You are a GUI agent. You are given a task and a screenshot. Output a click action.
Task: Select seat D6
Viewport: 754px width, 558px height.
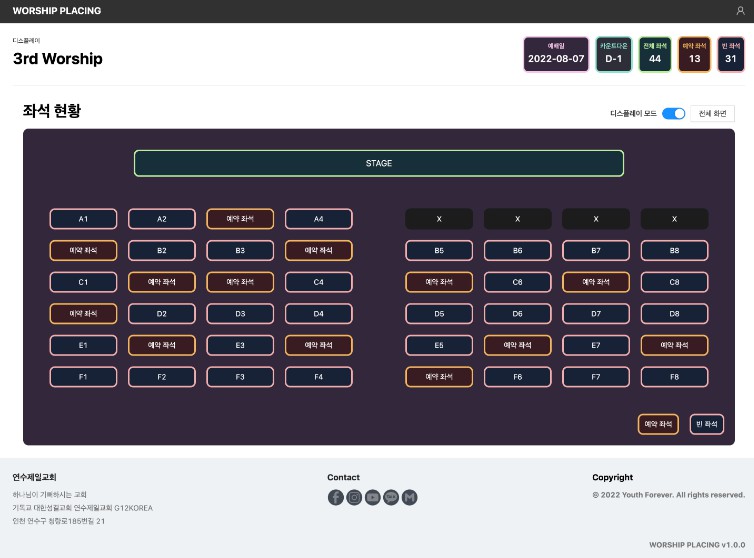click(517, 314)
